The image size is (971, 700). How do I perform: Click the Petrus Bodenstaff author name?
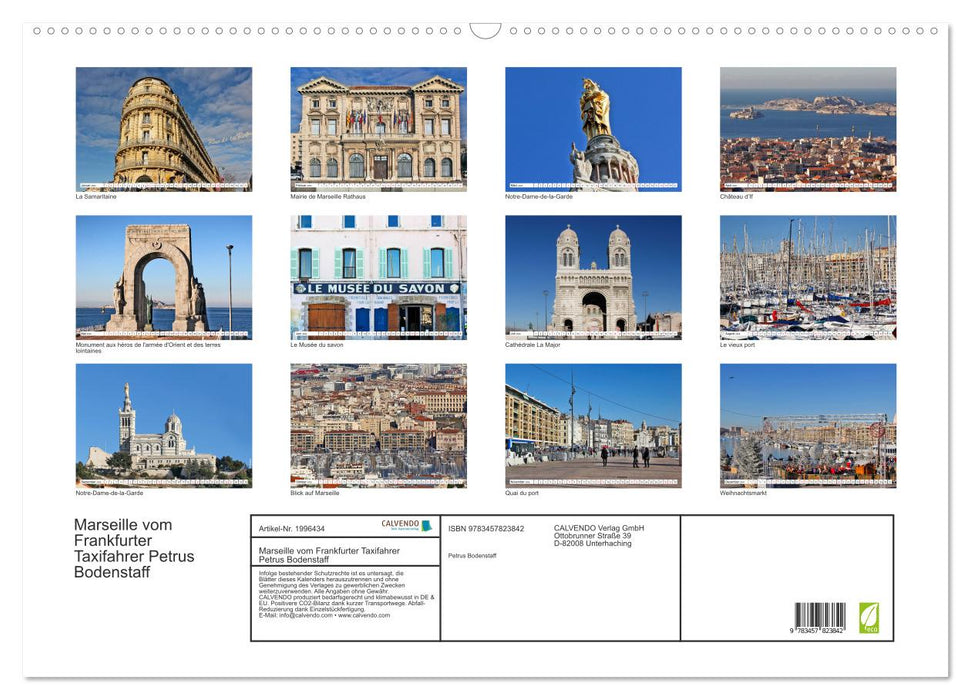coord(473,556)
